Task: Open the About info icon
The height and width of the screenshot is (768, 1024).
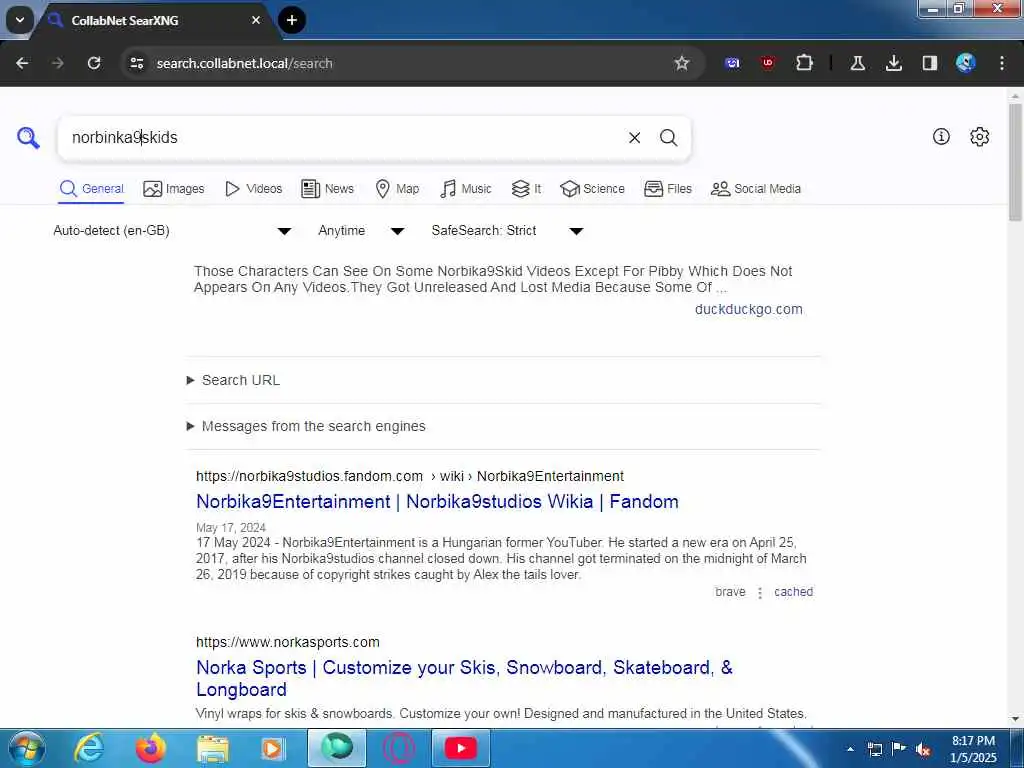Action: 941,136
